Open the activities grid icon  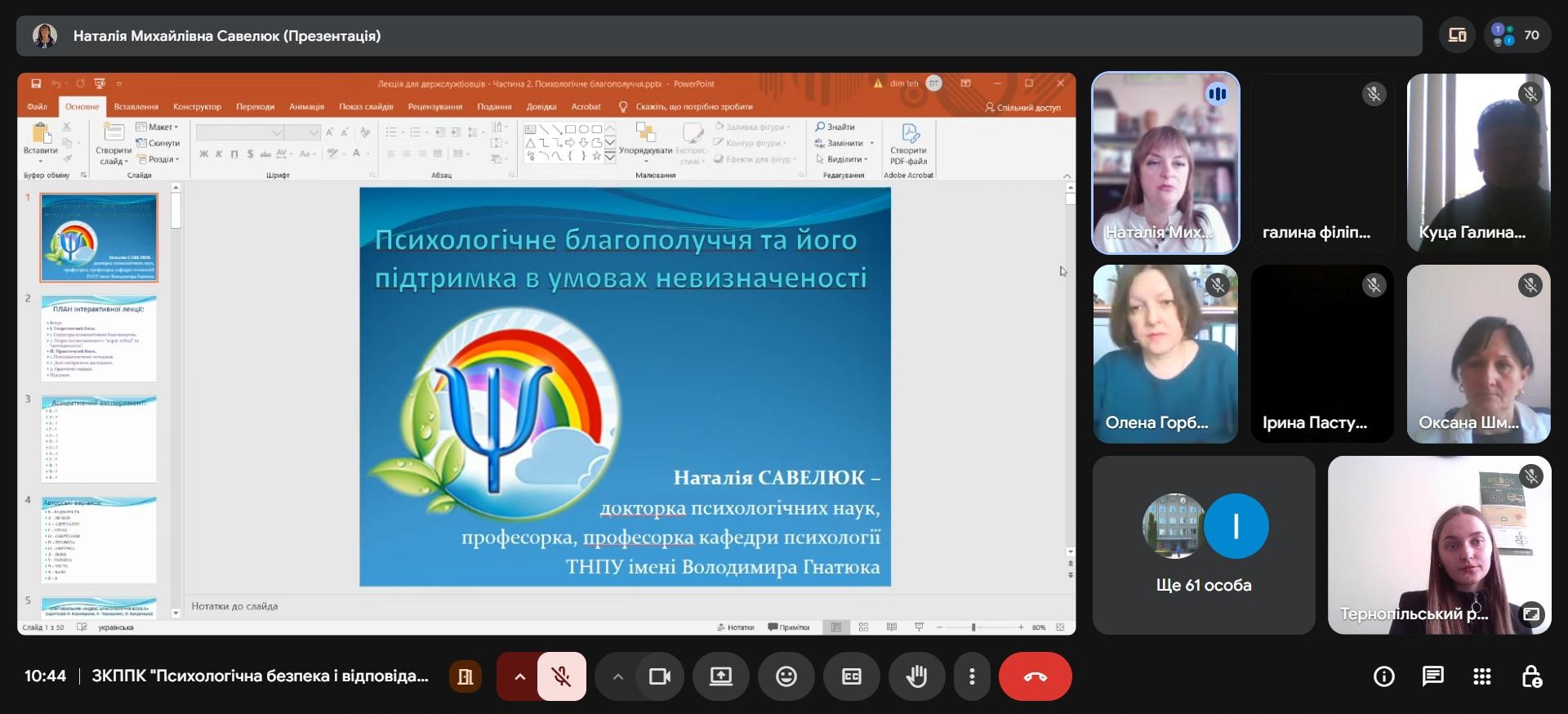1481,676
